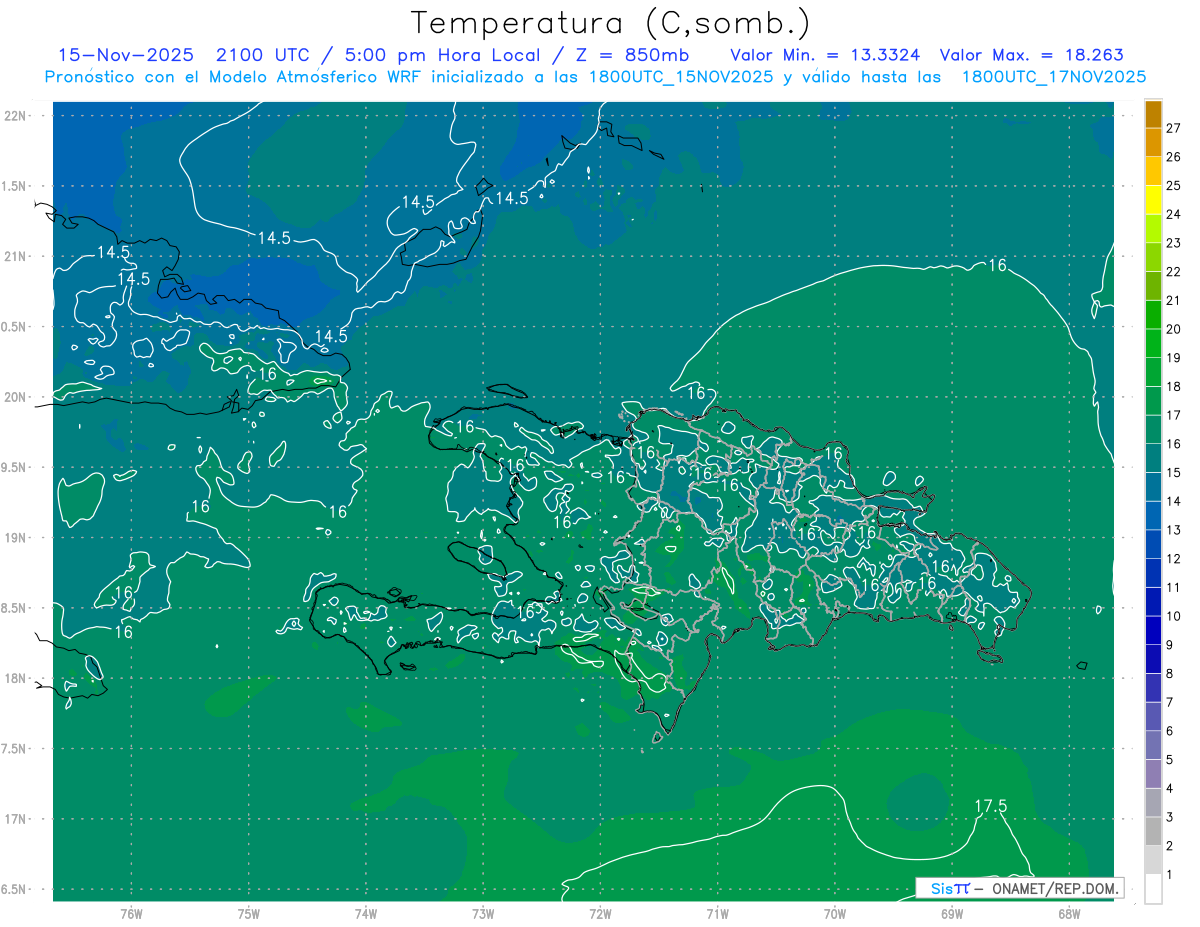The width and height of the screenshot is (1200, 927).
Task: Click colorbar label '23'
Action: coord(1173,243)
